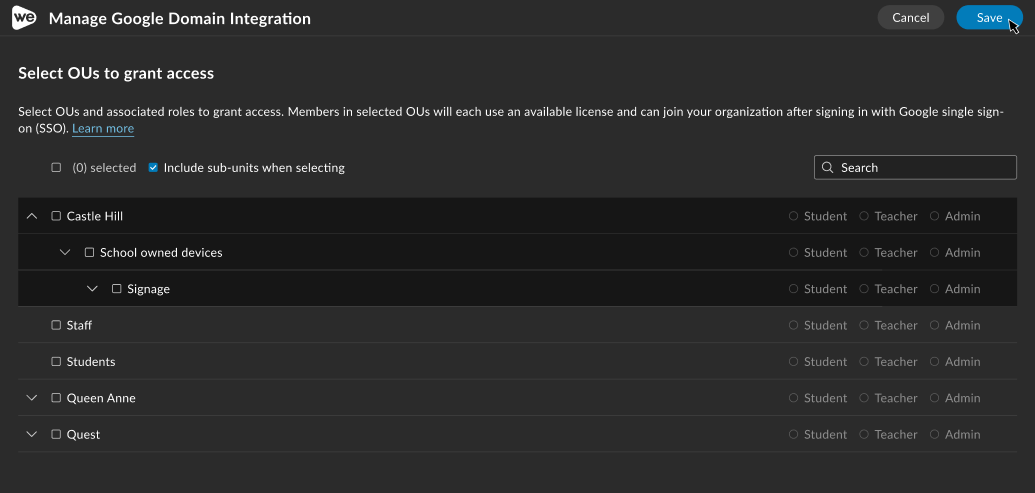
Task: Select Admin role for School owned devices
Action: tap(935, 252)
